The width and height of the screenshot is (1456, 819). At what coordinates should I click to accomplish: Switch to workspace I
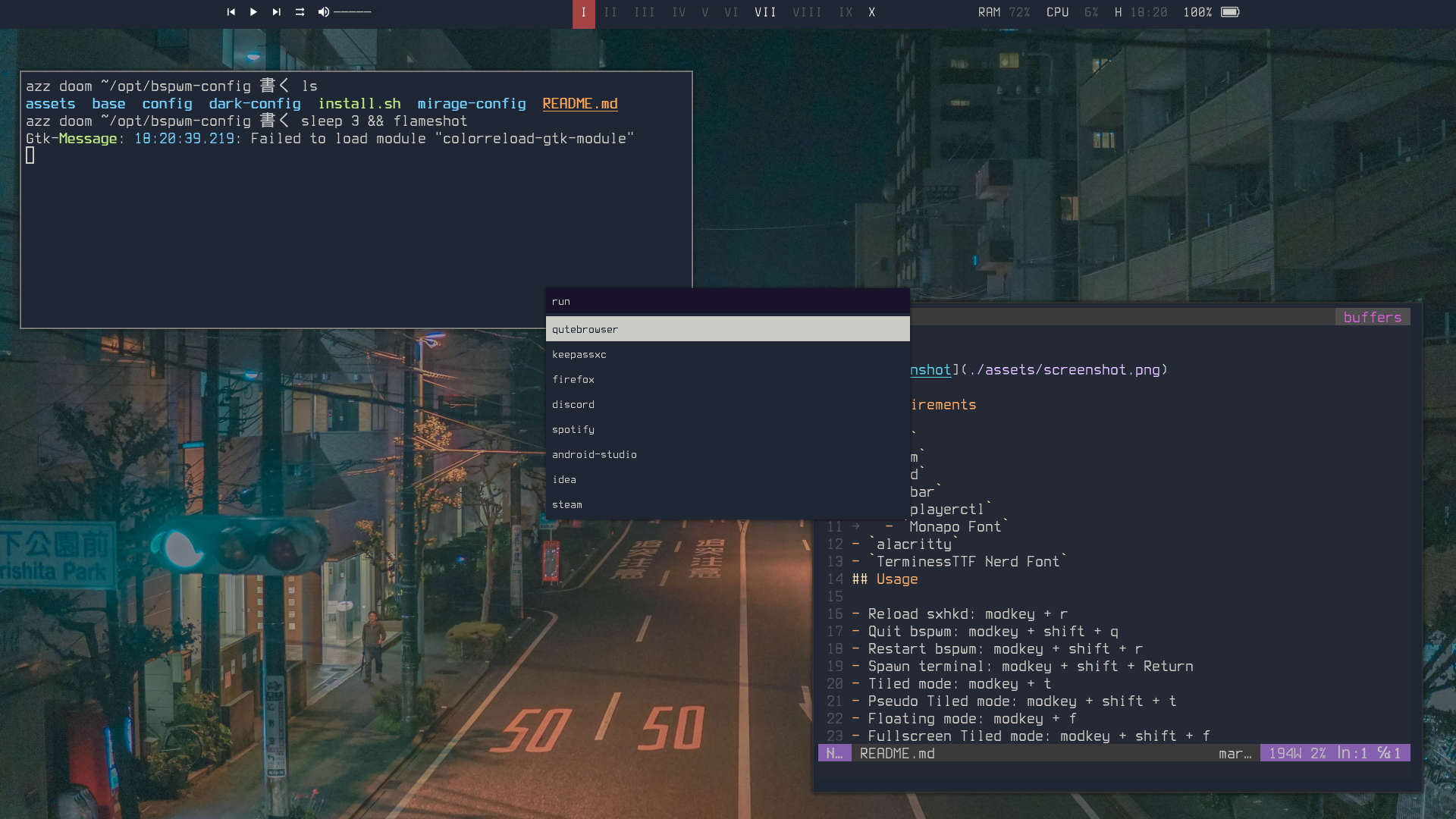pyautogui.click(x=583, y=13)
